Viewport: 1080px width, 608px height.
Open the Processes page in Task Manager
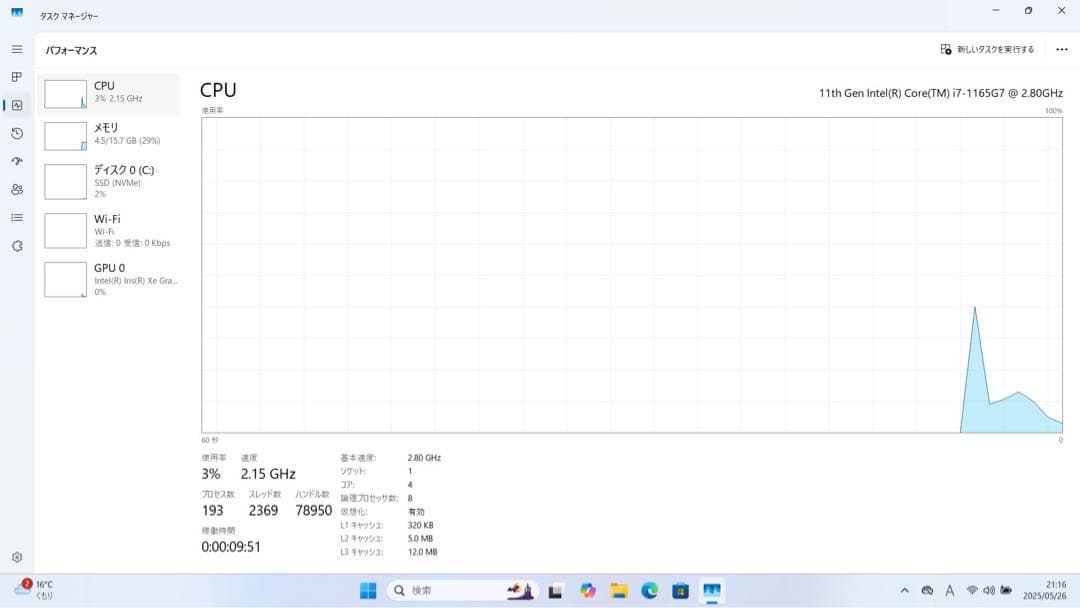coord(16,76)
